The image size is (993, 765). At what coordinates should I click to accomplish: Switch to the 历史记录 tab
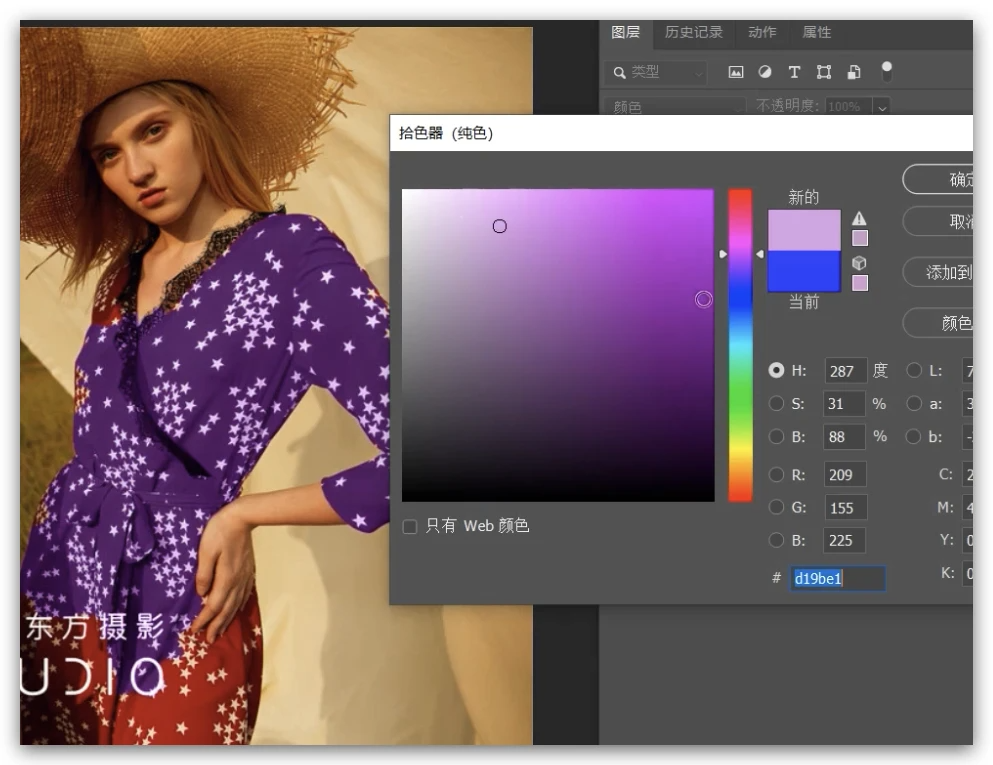tap(693, 32)
